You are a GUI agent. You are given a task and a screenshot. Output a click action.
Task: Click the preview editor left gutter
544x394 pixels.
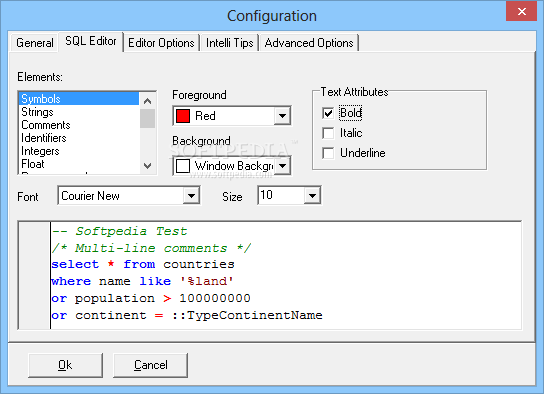[35, 276]
